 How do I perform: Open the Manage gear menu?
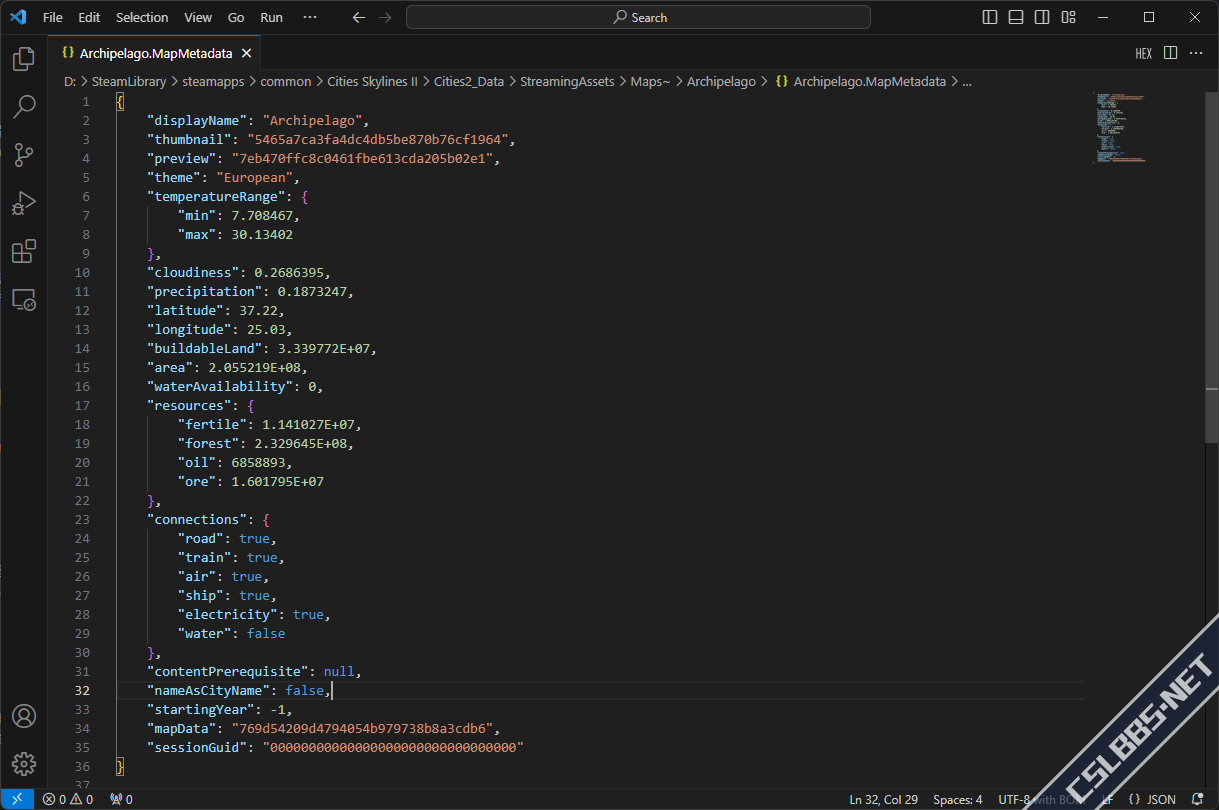(x=24, y=764)
